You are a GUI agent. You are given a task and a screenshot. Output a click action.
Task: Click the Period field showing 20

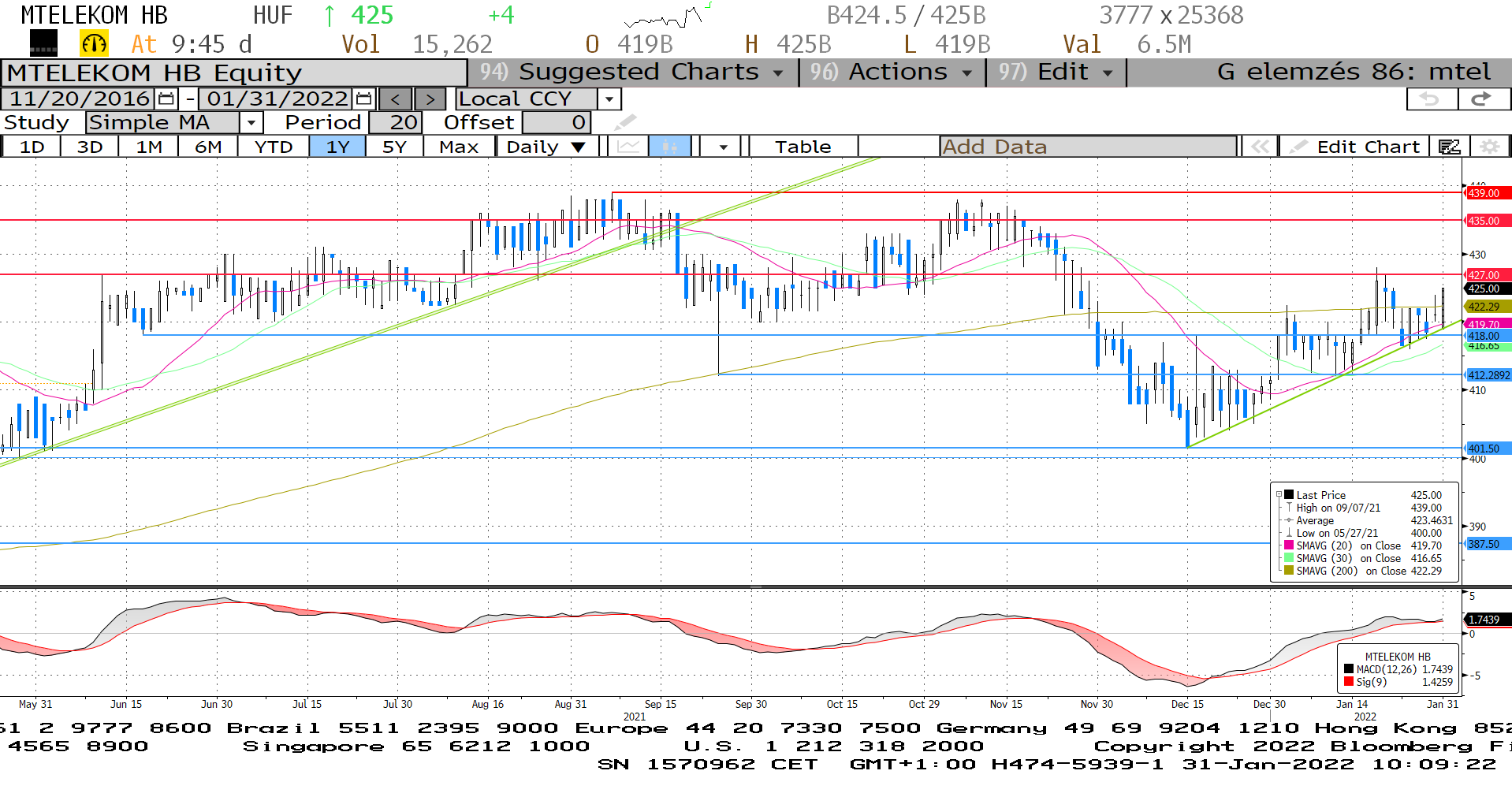(x=396, y=122)
